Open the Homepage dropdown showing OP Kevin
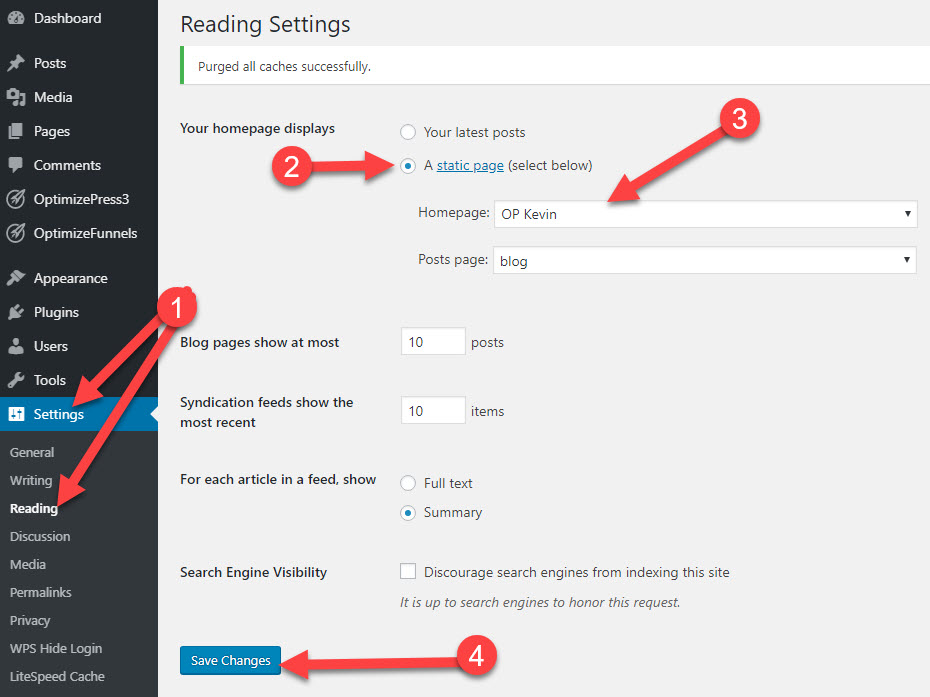This screenshot has width=930, height=697. click(705, 214)
